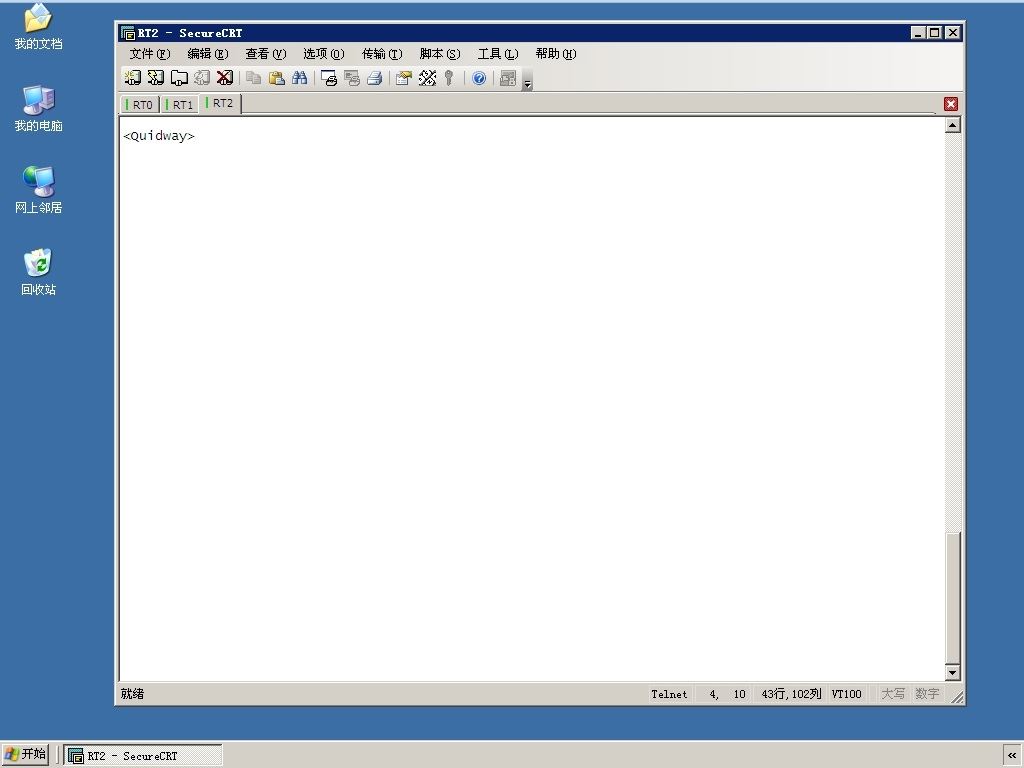Open the 文件(F) menu

point(150,54)
